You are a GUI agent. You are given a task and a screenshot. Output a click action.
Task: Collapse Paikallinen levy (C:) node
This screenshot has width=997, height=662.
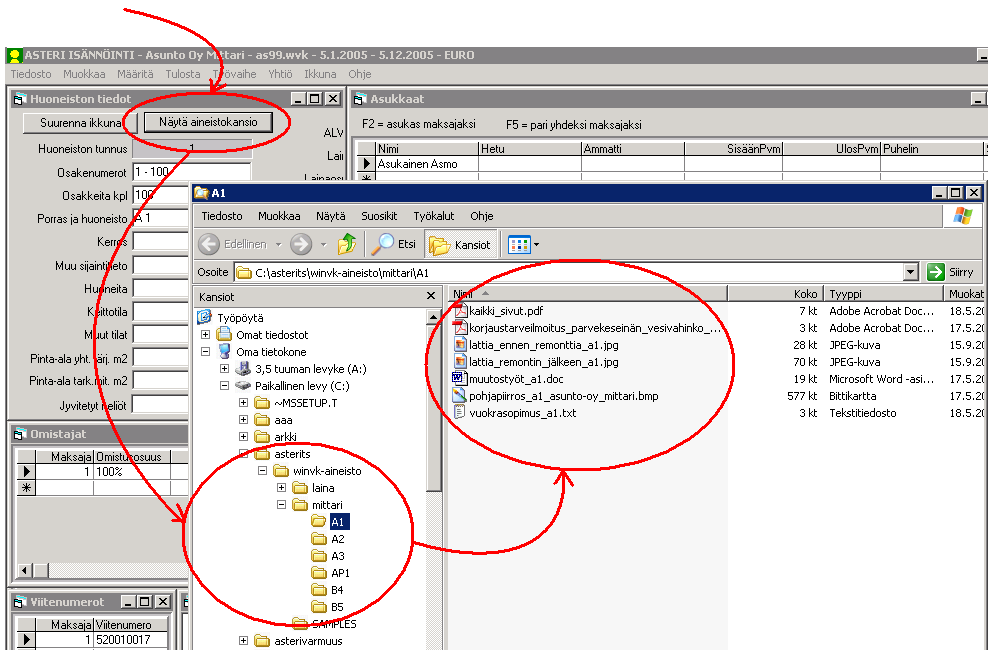(224, 385)
